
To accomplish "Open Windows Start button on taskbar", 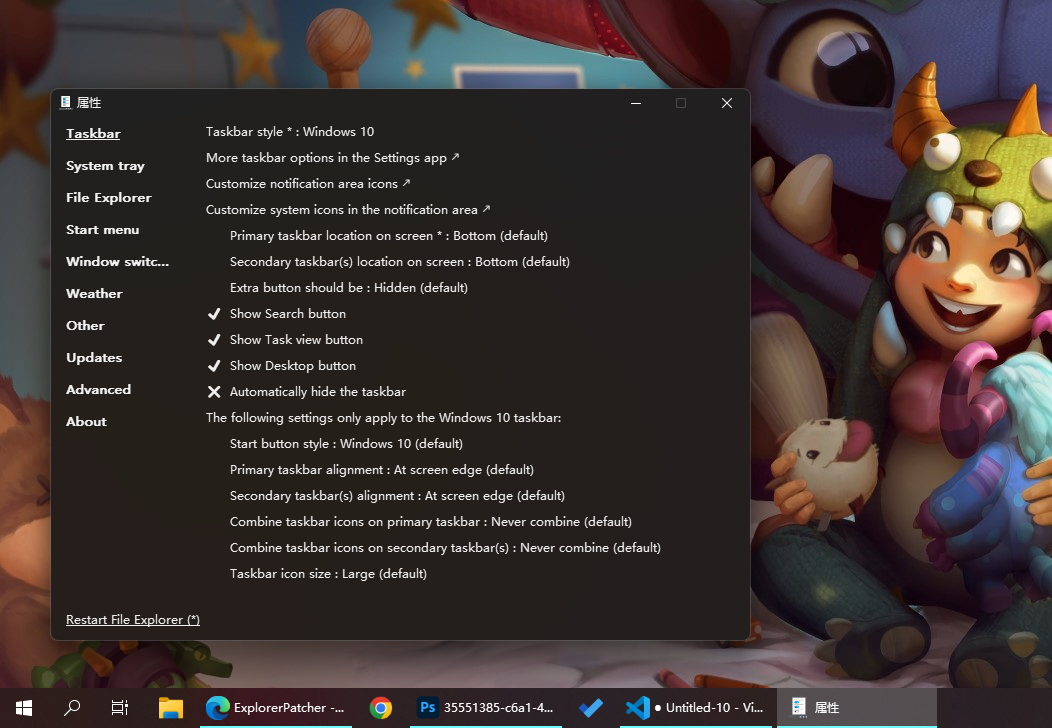I will click(24, 708).
